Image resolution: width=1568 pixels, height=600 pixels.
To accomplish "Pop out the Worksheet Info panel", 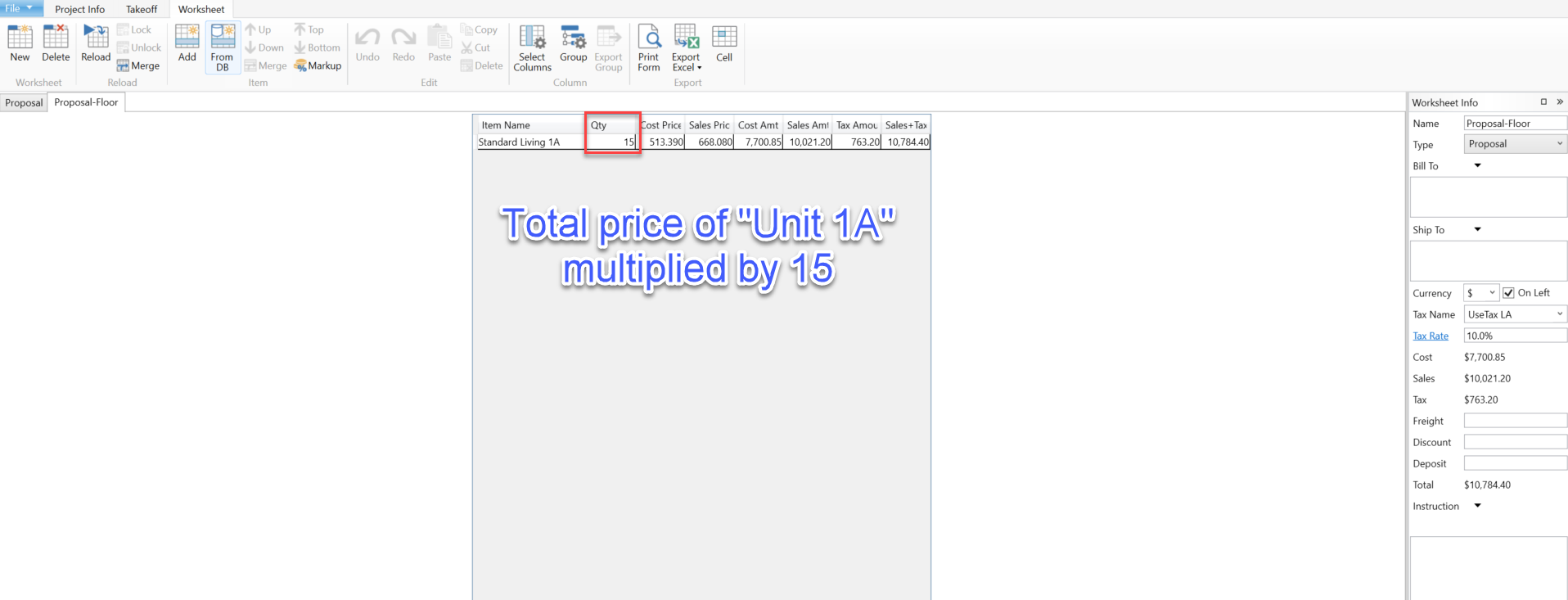I will 1543,102.
